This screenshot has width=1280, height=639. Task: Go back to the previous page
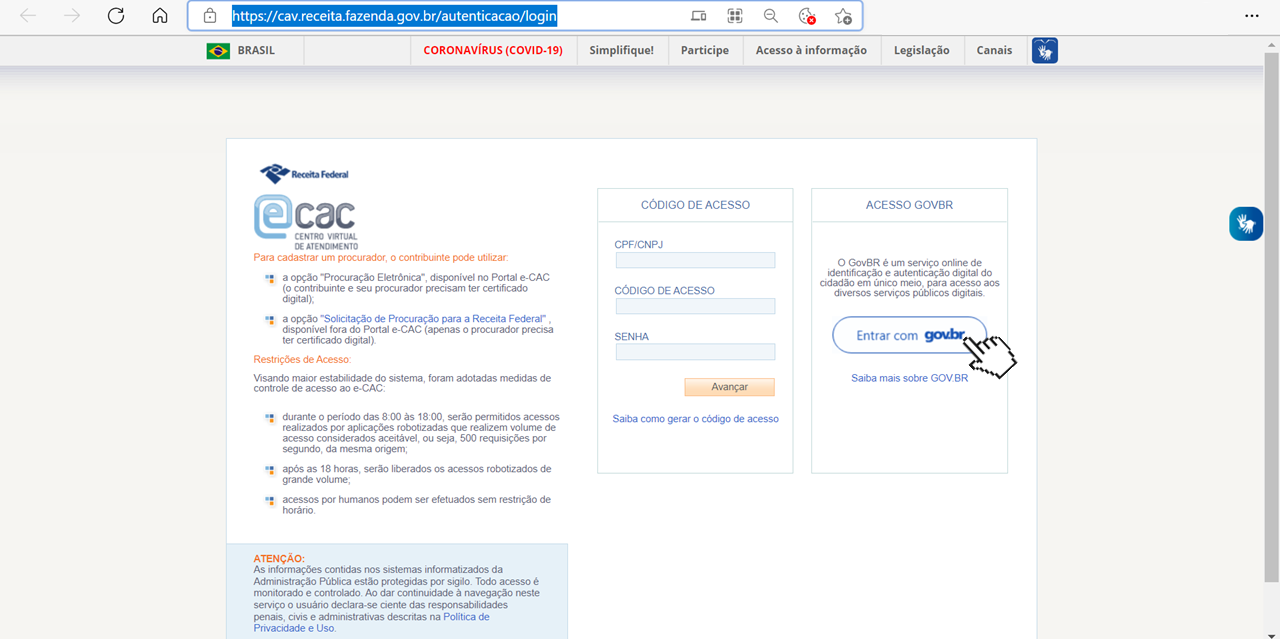tap(28, 16)
